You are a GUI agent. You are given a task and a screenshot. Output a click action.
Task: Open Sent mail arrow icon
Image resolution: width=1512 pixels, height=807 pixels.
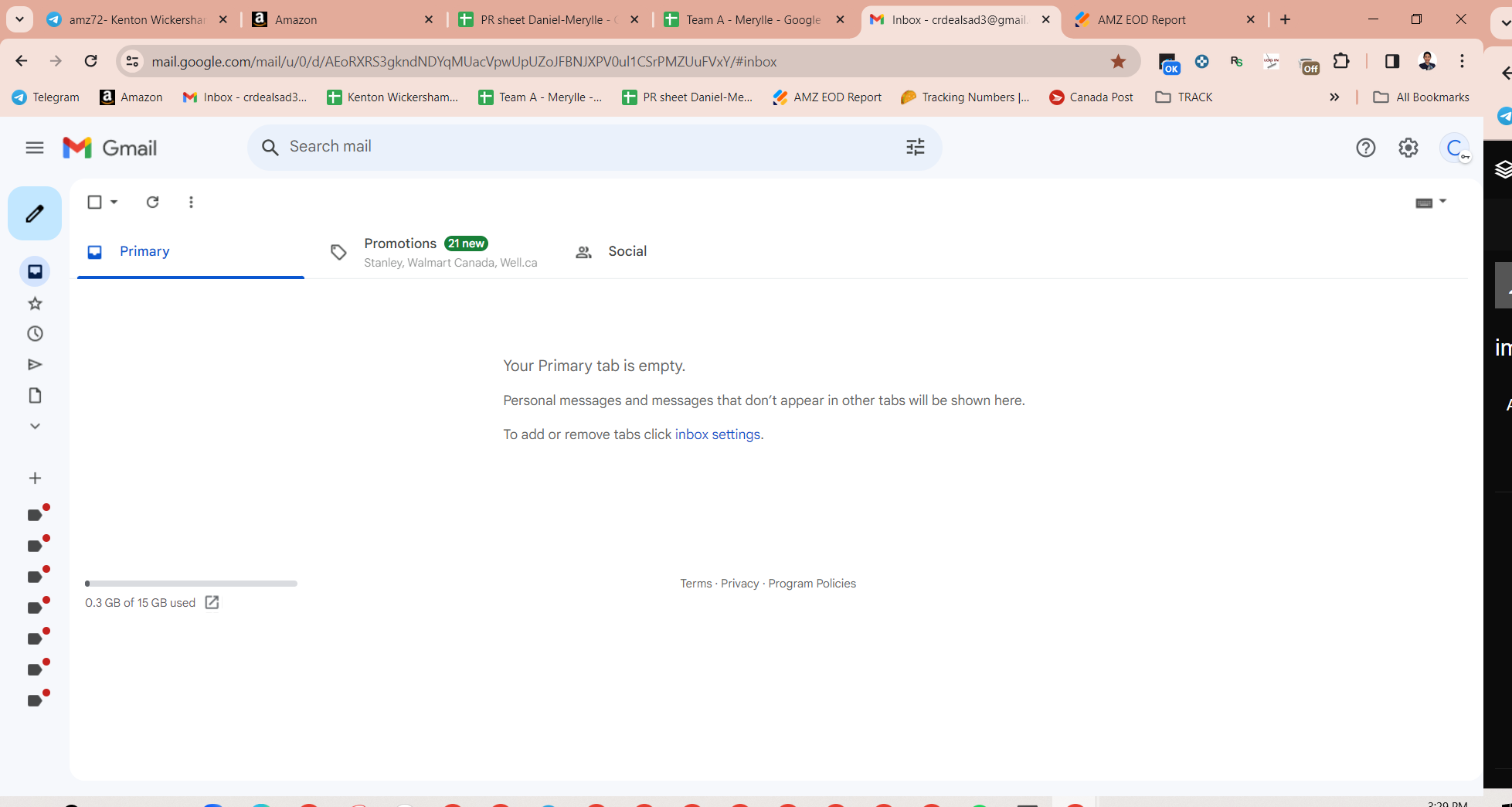35,365
